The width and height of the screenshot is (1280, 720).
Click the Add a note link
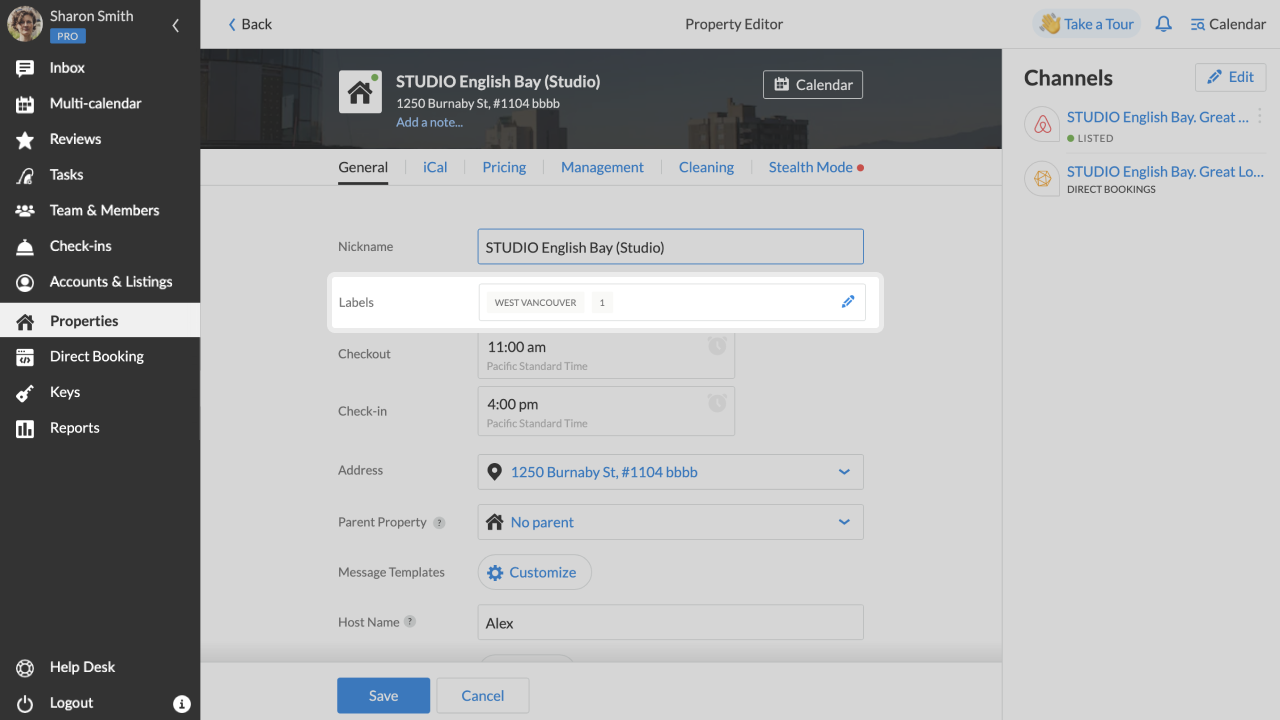[429, 122]
